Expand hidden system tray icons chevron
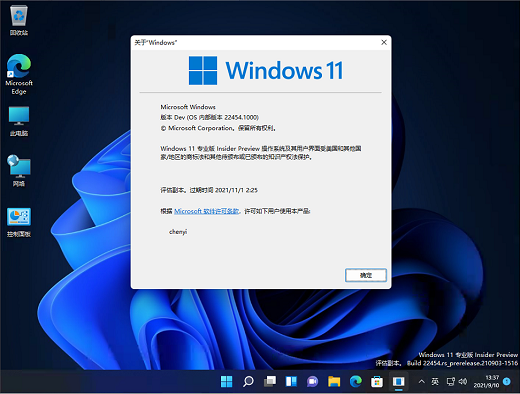The image size is (520, 394). point(421,381)
